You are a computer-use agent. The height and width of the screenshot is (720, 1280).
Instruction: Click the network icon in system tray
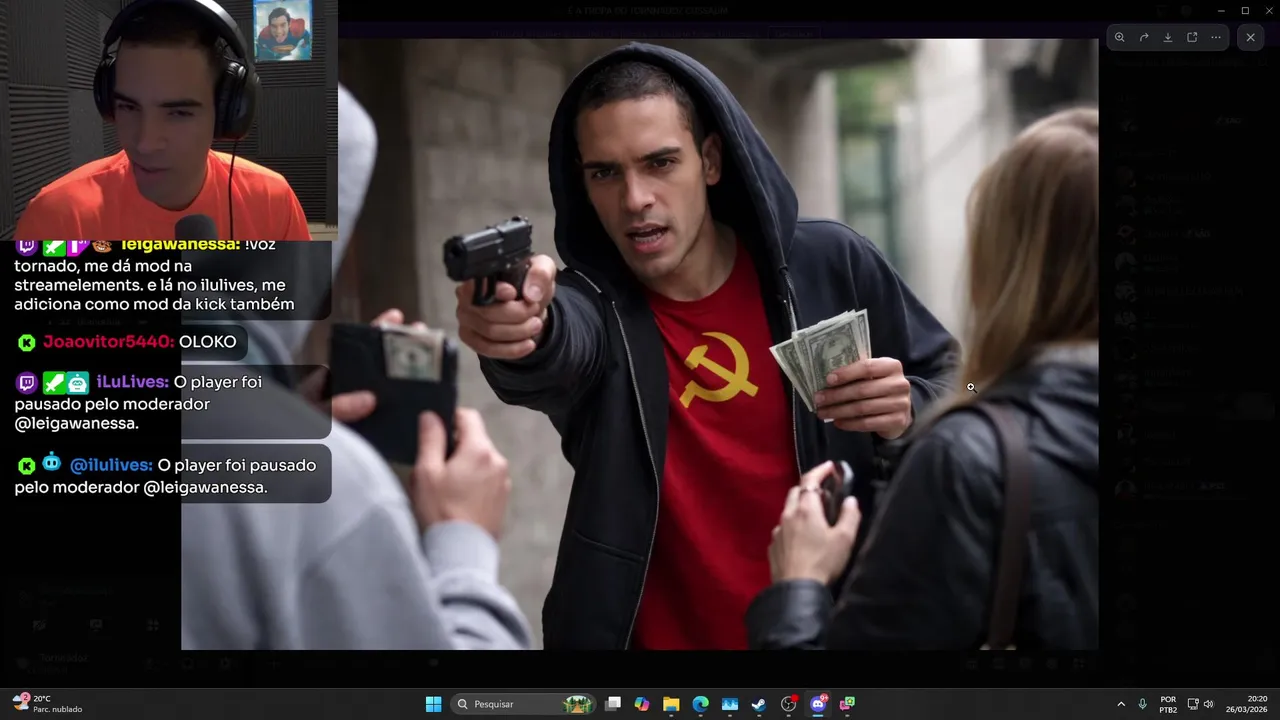point(1193,704)
